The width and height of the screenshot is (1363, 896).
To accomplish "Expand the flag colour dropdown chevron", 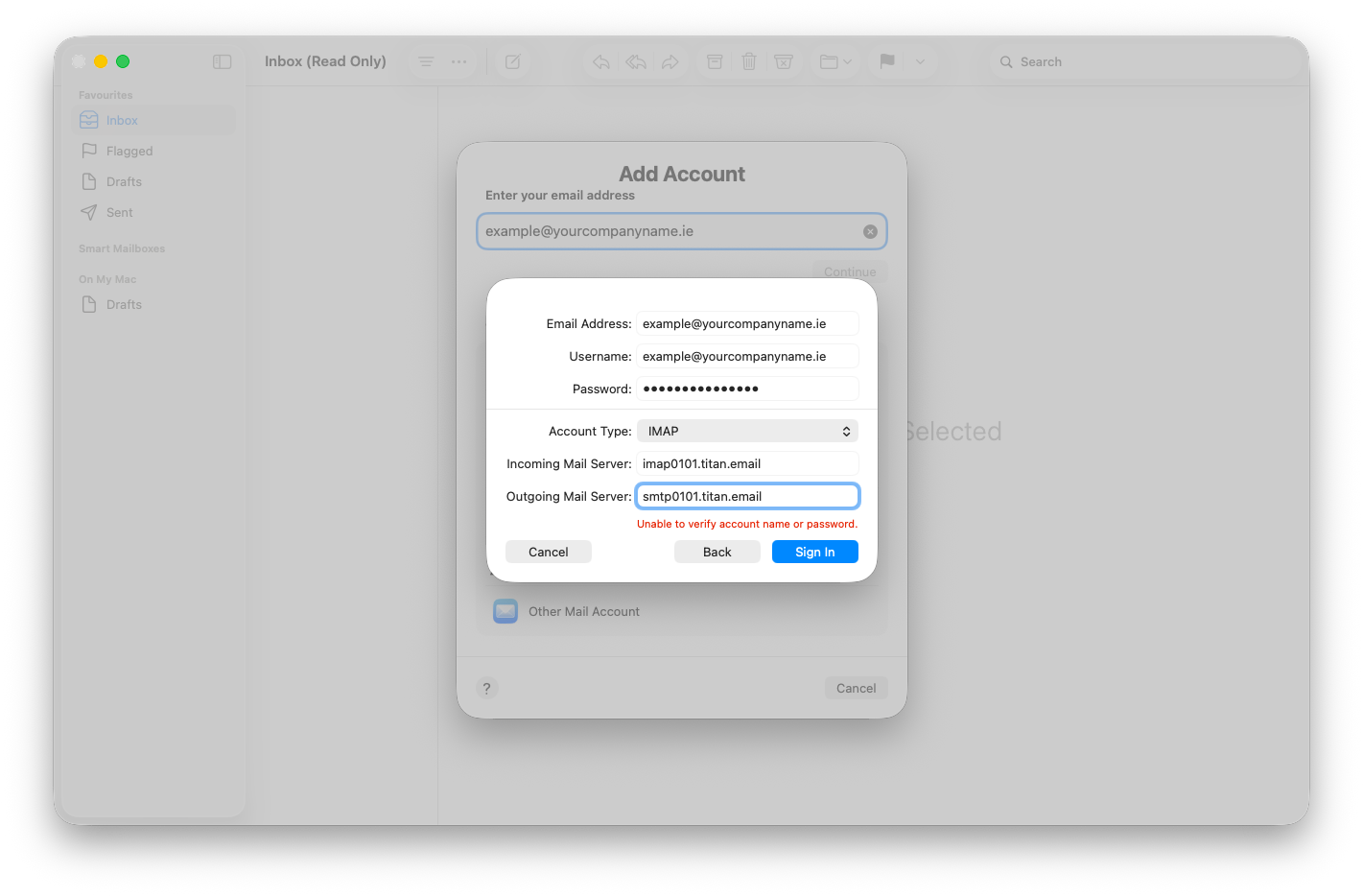I will point(920,61).
